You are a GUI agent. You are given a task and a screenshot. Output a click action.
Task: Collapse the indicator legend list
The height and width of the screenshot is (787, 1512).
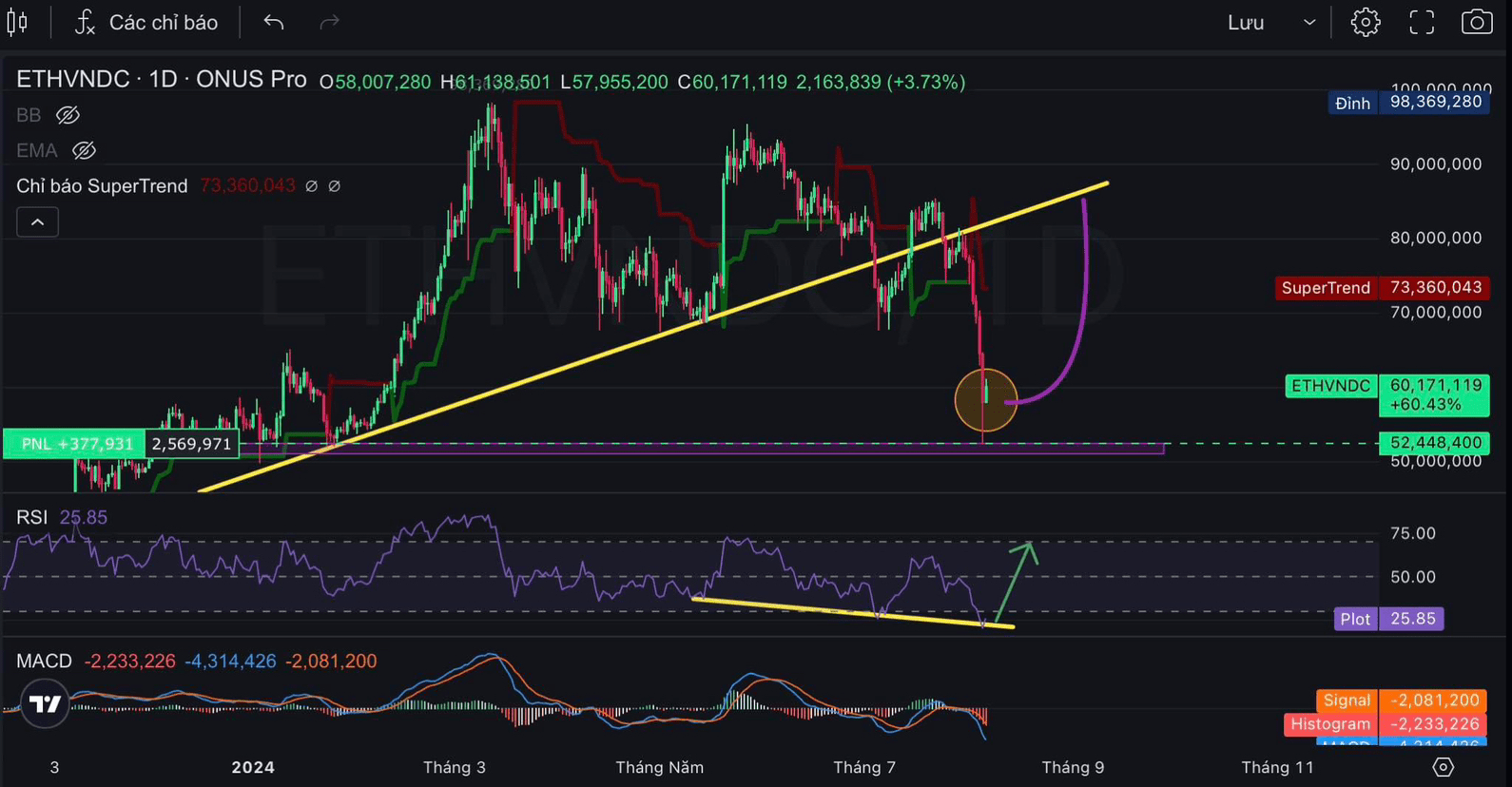pos(37,222)
